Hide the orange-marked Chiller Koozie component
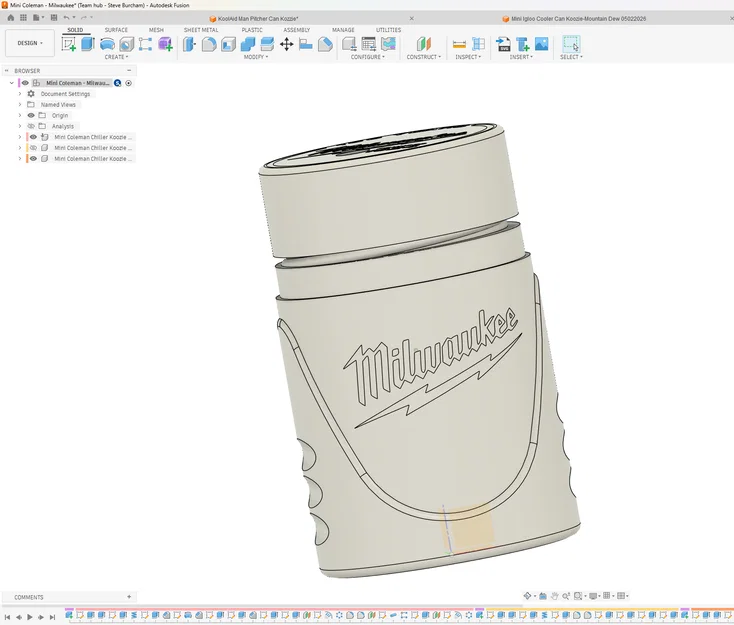 33,159
